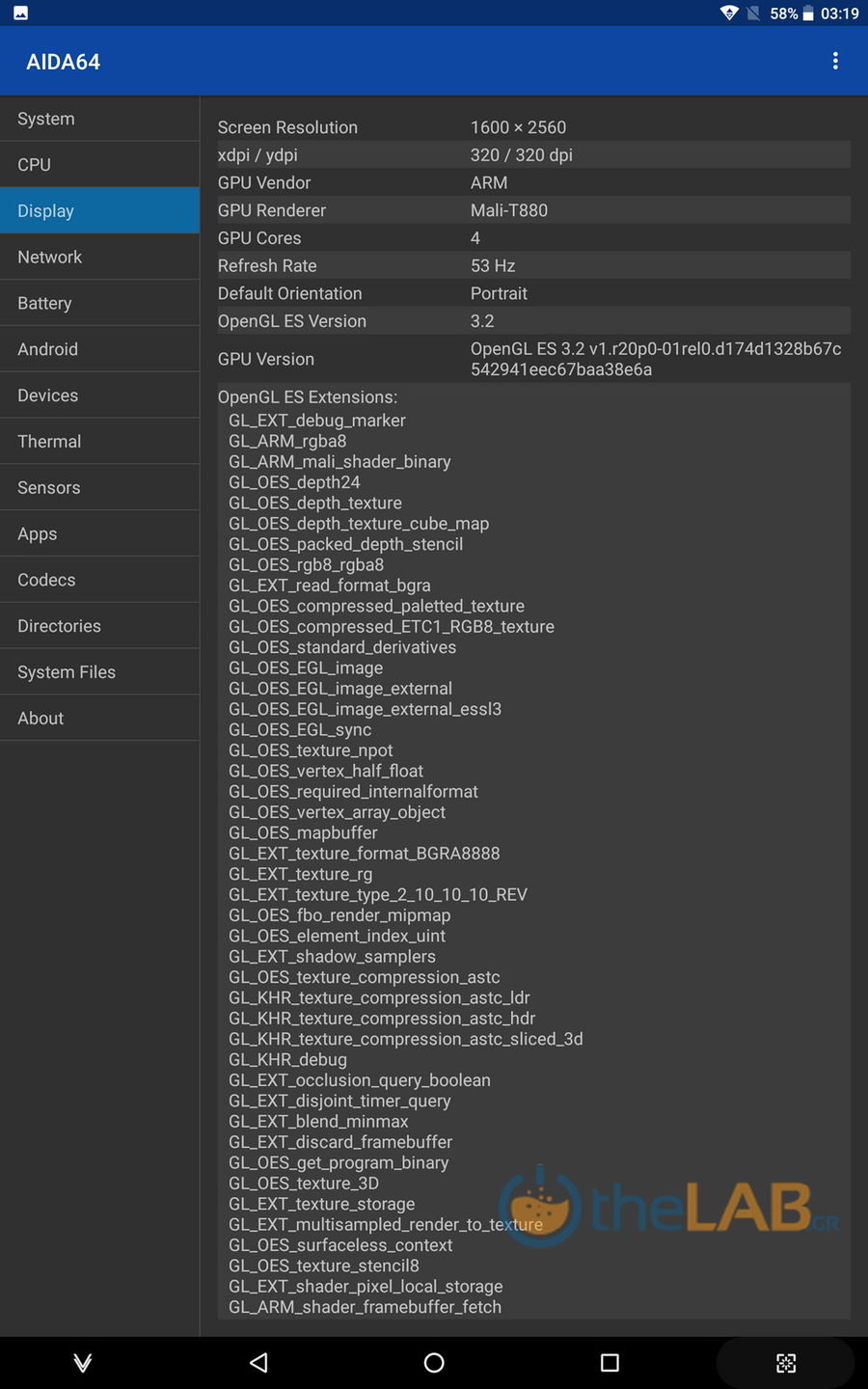
Task: Open the System section
Action: [100, 119]
